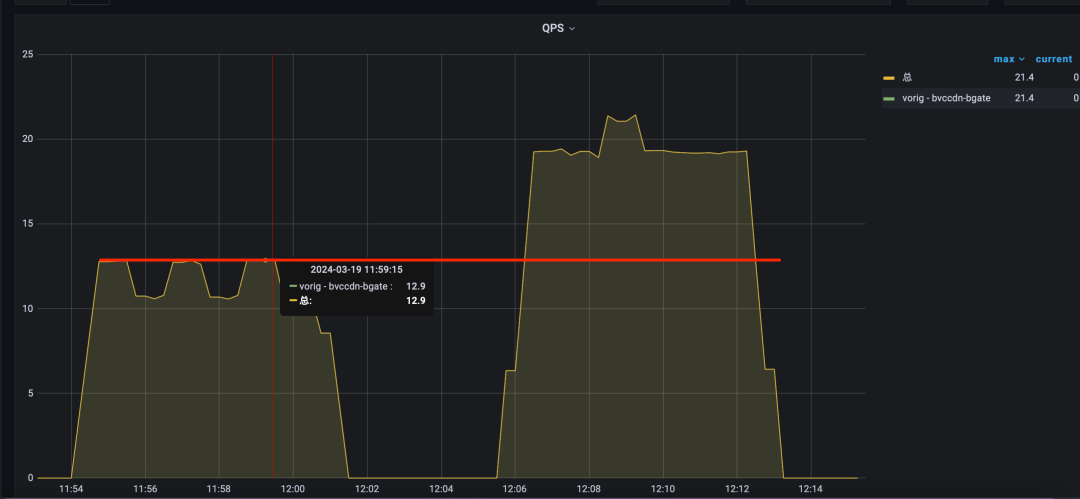This screenshot has height=499, width=1080.
Task: Click the 21.4 max value for 总
Action: [x=1024, y=77]
